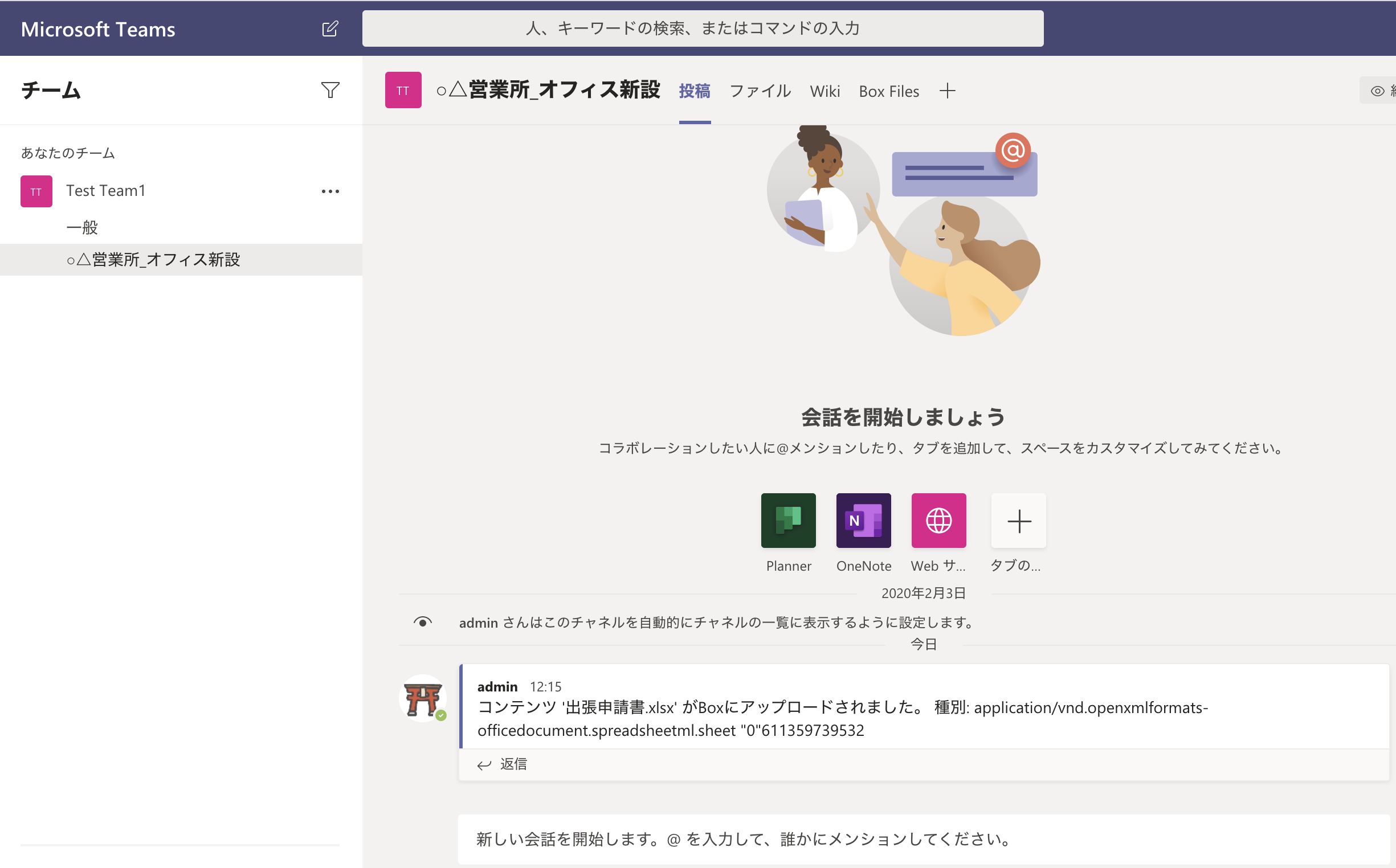Add a new tab with the plus icon
The width and height of the screenshot is (1396, 868).
[948, 91]
